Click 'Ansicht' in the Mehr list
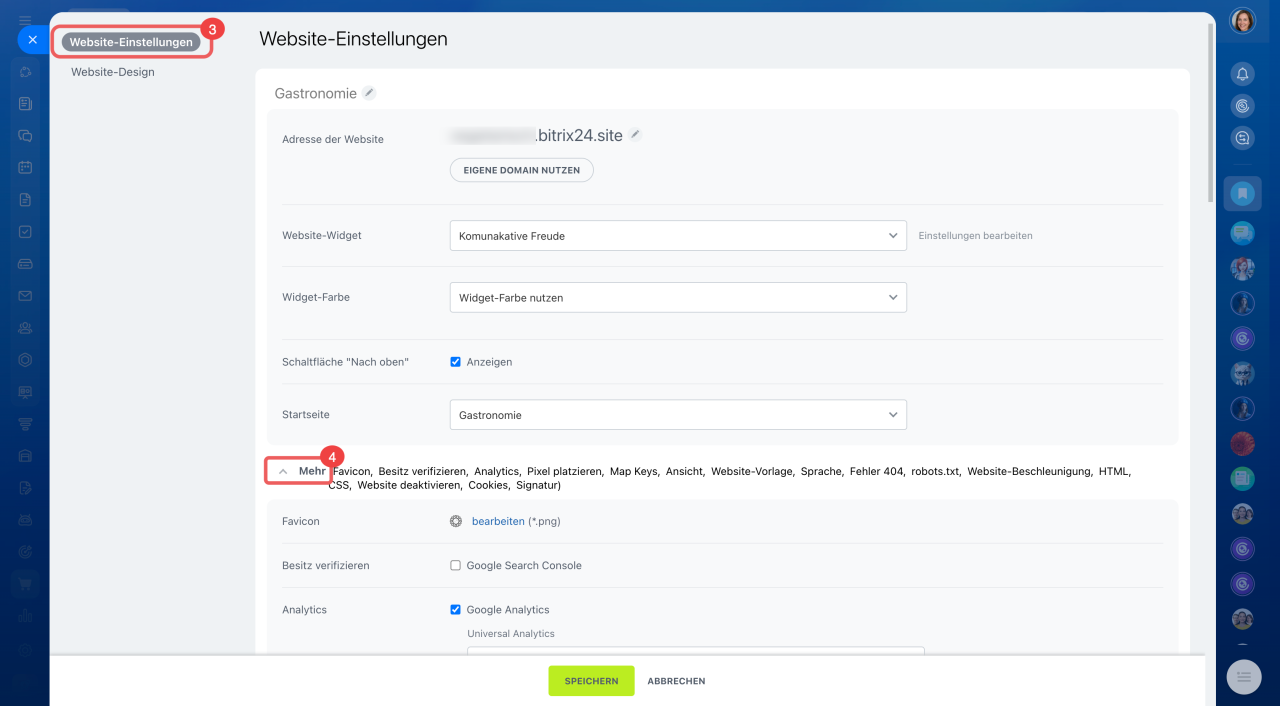Viewport: 1280px width, 706px height. pos(684,471)
